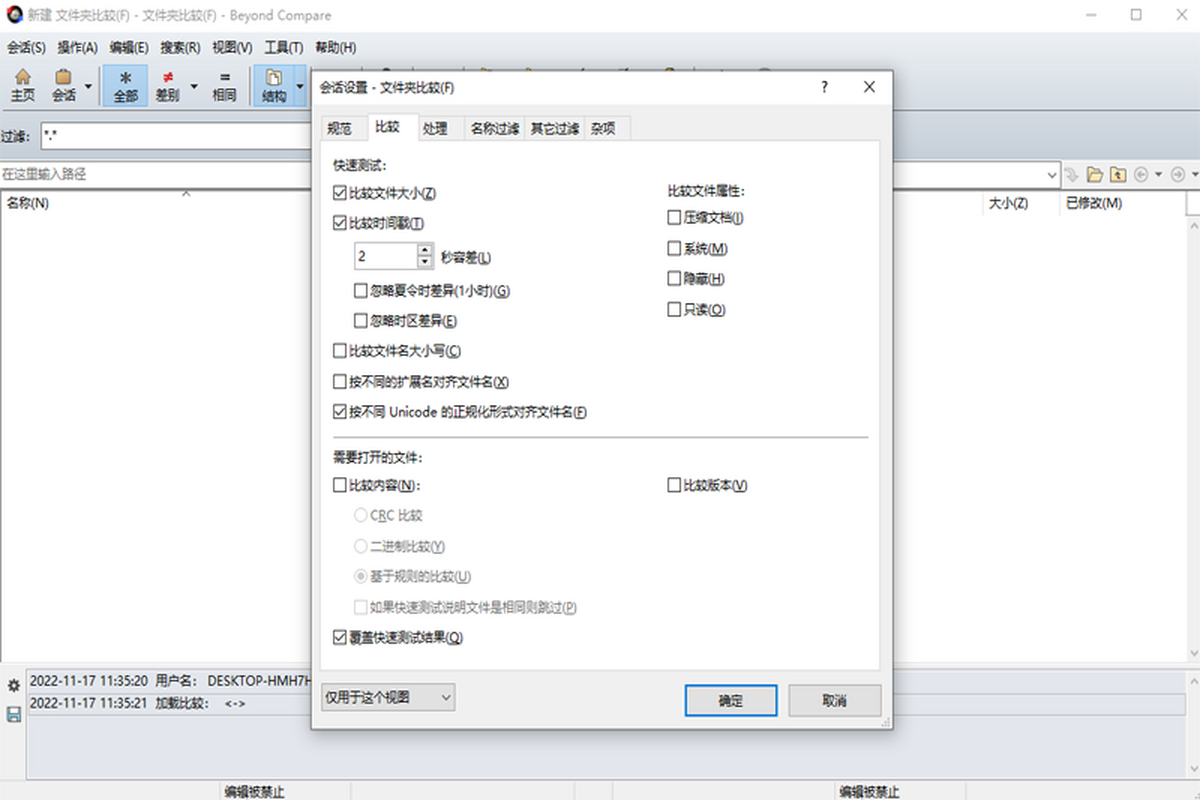Expand the 差别 toolbar dropdown arrow
The image size is (1200, 800).
(194, 86)
